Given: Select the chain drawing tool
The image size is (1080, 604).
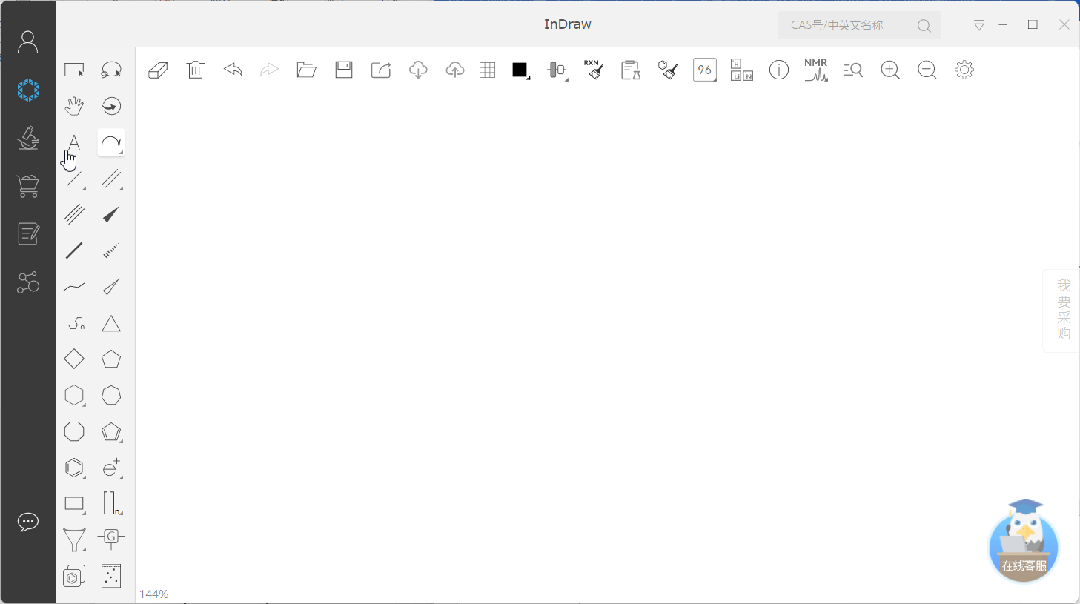Looking at the screenshot, I should coord(74,287).
